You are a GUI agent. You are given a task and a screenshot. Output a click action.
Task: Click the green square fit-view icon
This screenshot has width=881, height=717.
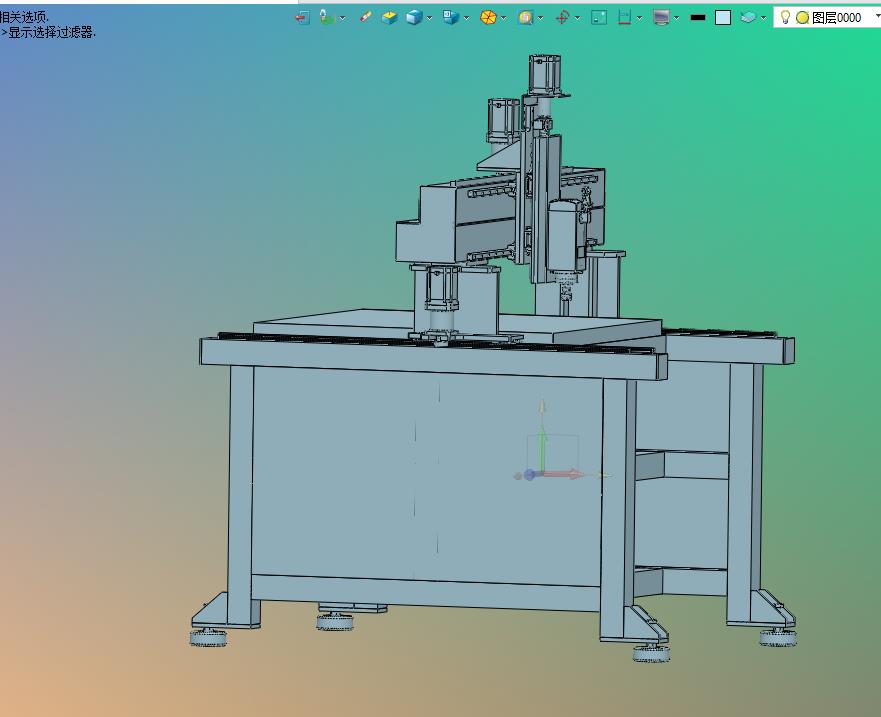[599, 18]
